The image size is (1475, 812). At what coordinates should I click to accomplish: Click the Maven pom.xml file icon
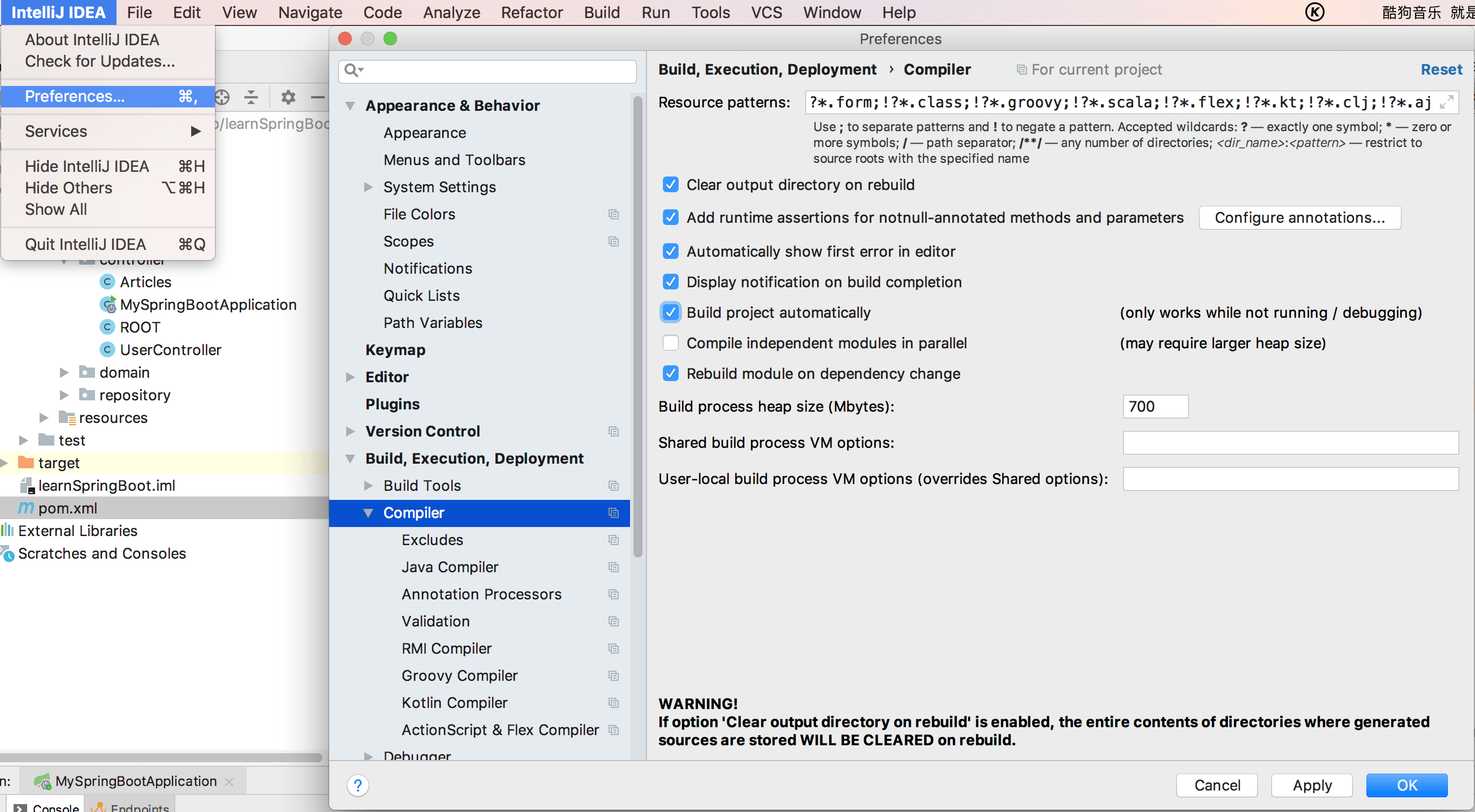tap(26, 508)
